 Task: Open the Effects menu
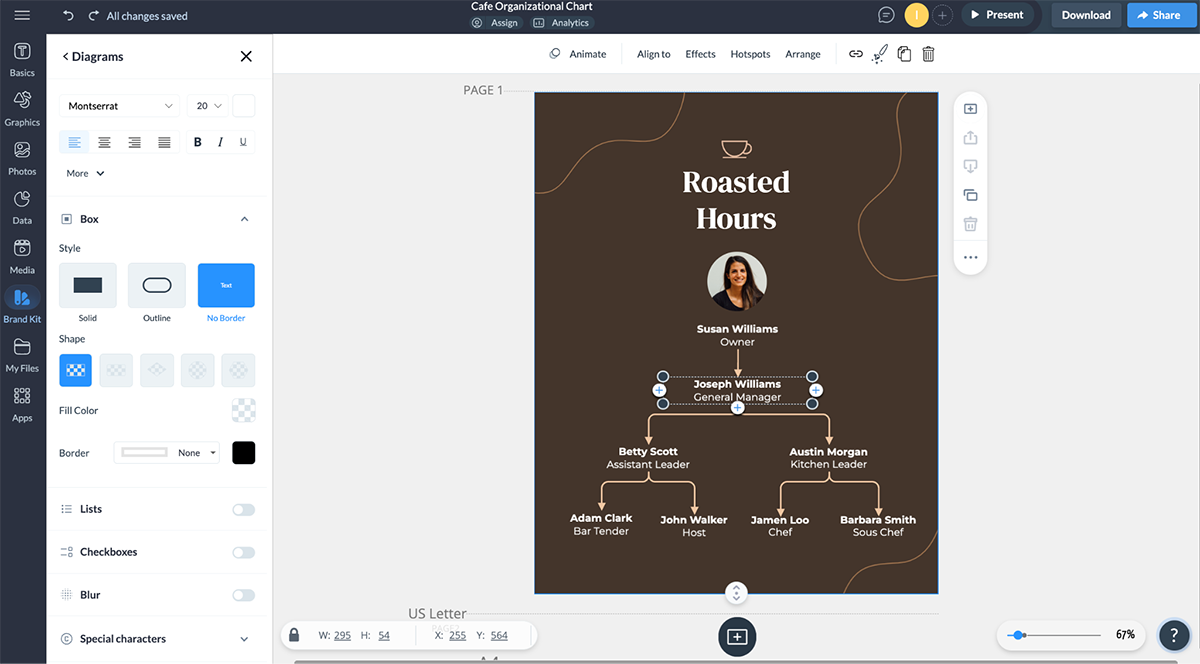(x=700, y=54)
